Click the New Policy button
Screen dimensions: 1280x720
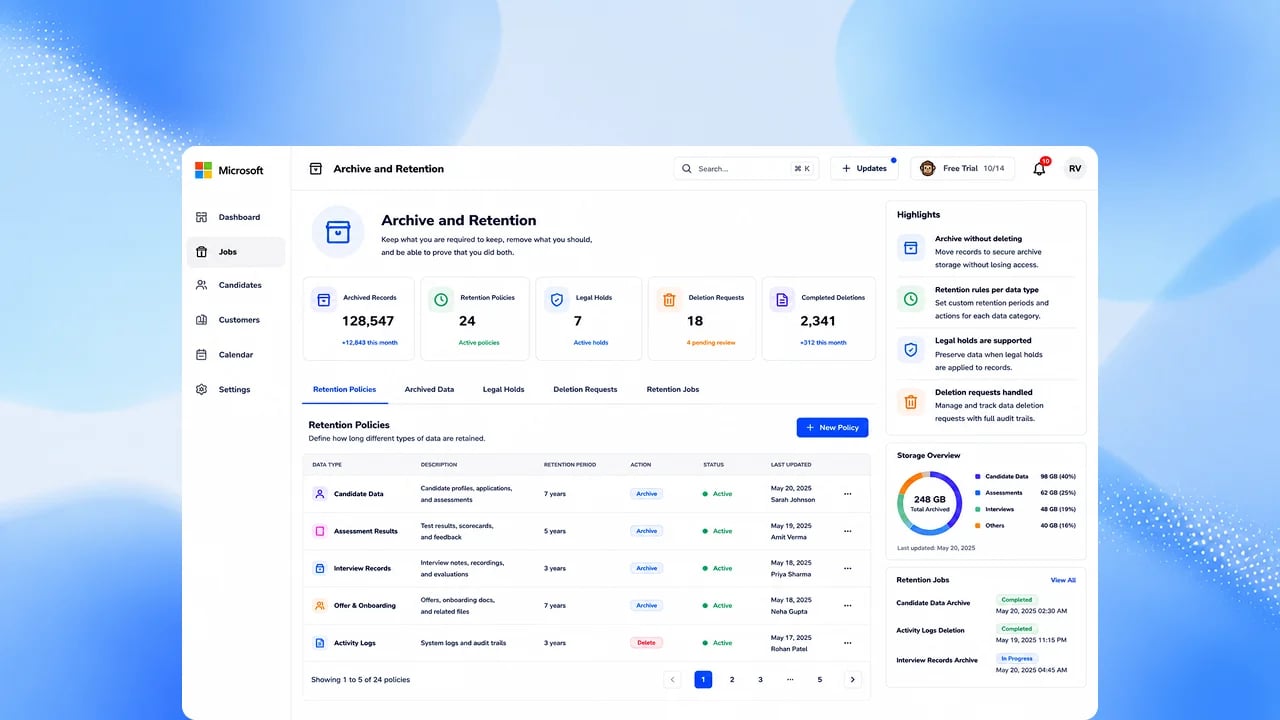coord(832,427)
